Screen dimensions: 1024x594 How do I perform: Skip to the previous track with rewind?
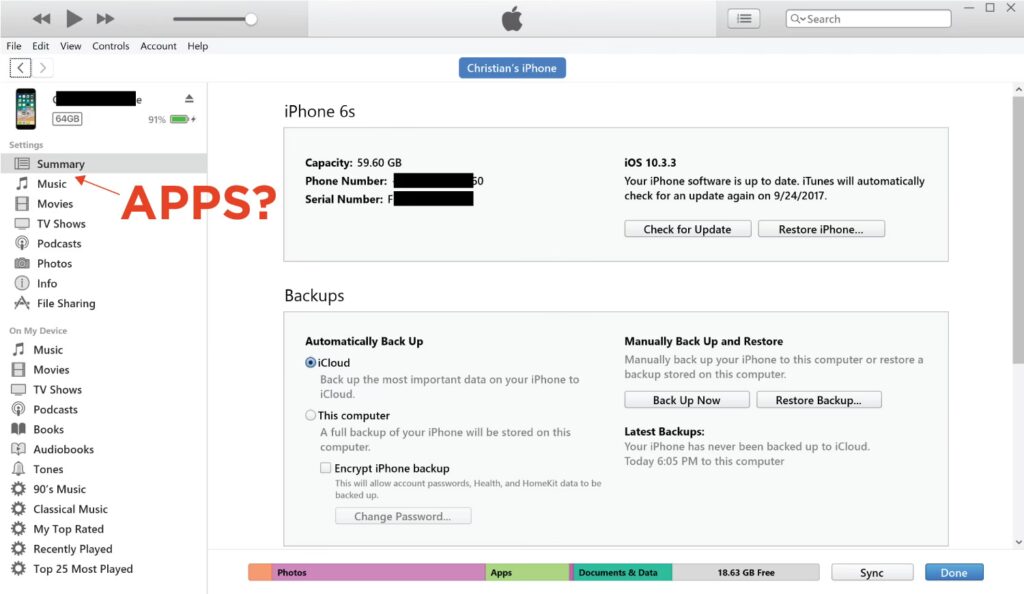pos(41,19)
